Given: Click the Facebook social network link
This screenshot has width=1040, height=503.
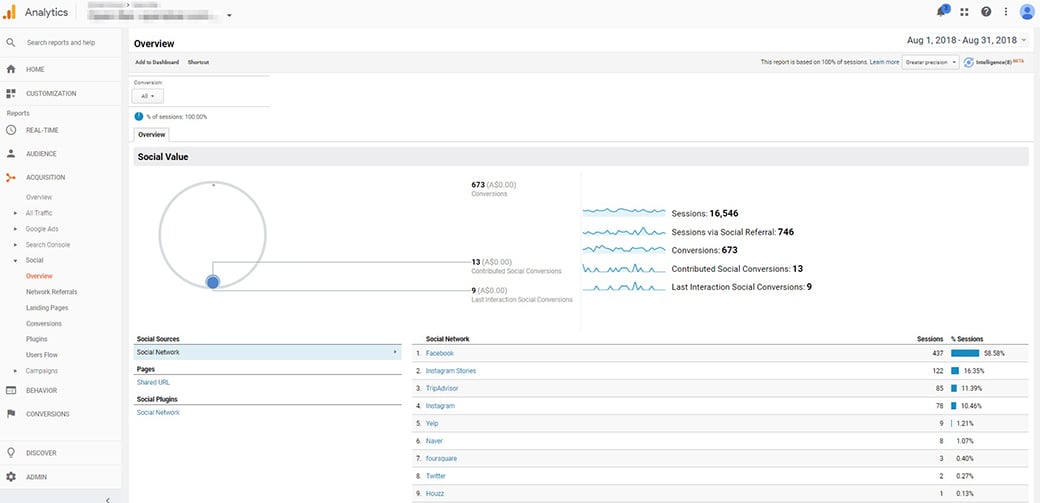Looking at the screenshot, I should pos(439,353).
